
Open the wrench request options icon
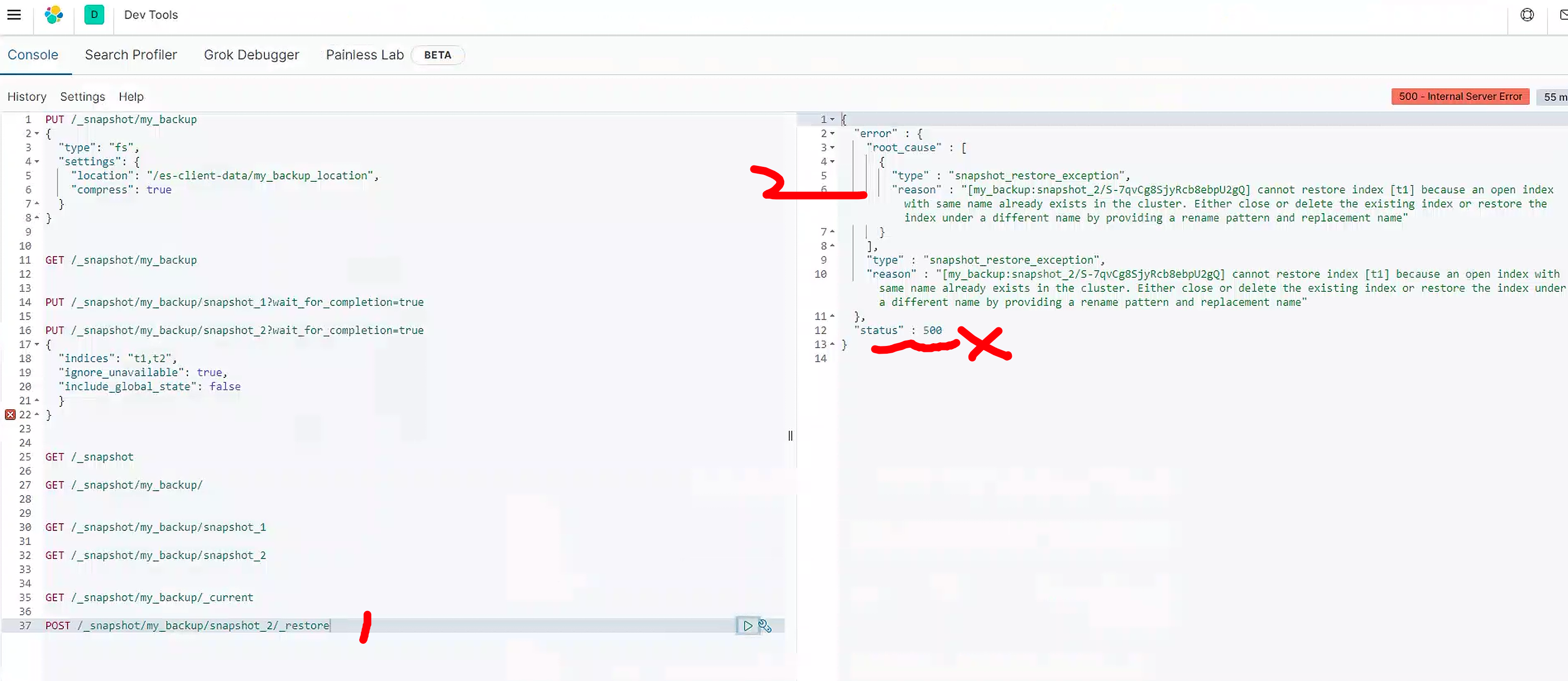tap(765, 626)
